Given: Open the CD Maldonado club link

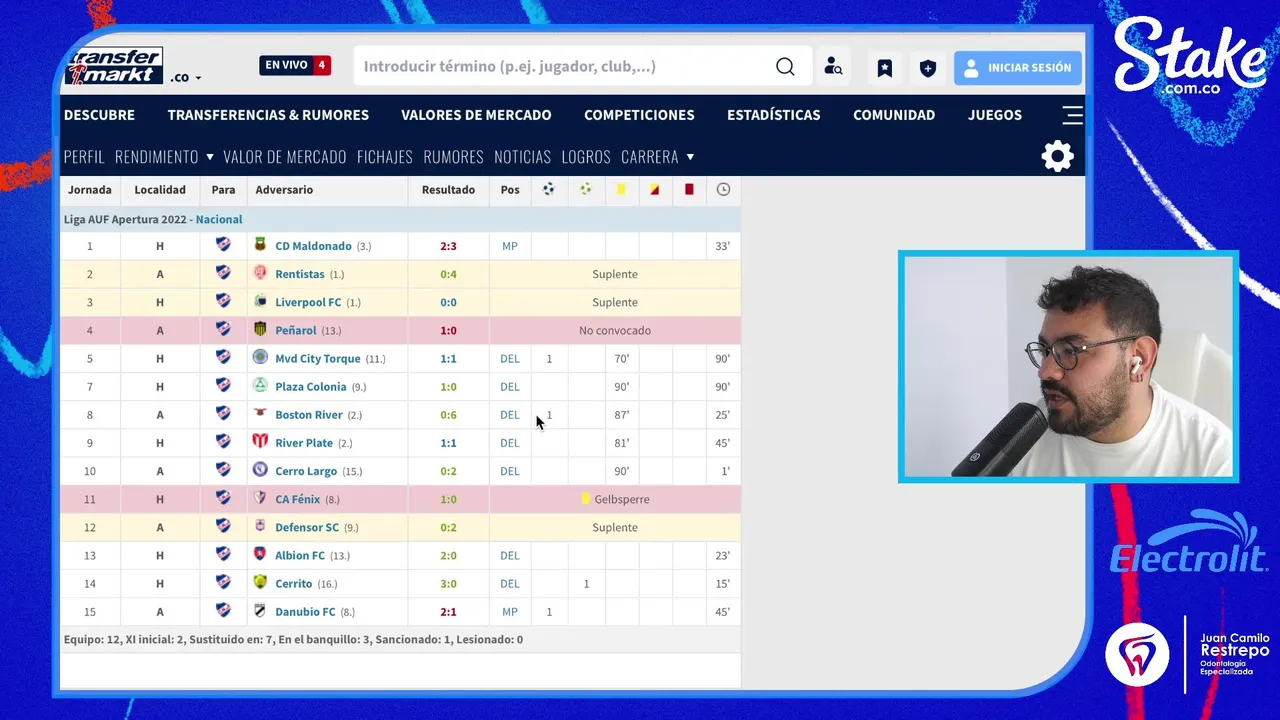Looking at the screenshot, I should click(313, 246).
